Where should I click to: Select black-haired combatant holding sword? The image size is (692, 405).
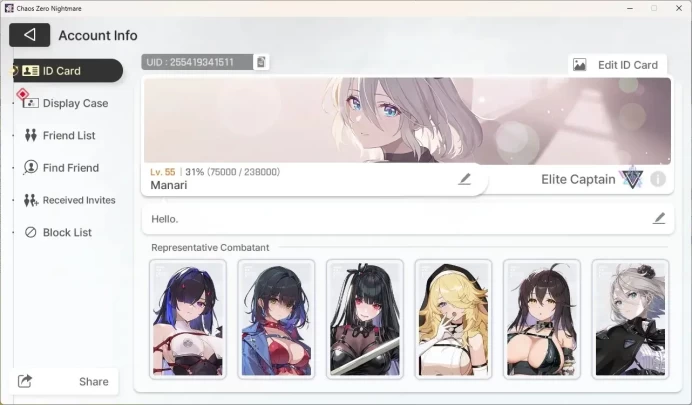[365, 319]
